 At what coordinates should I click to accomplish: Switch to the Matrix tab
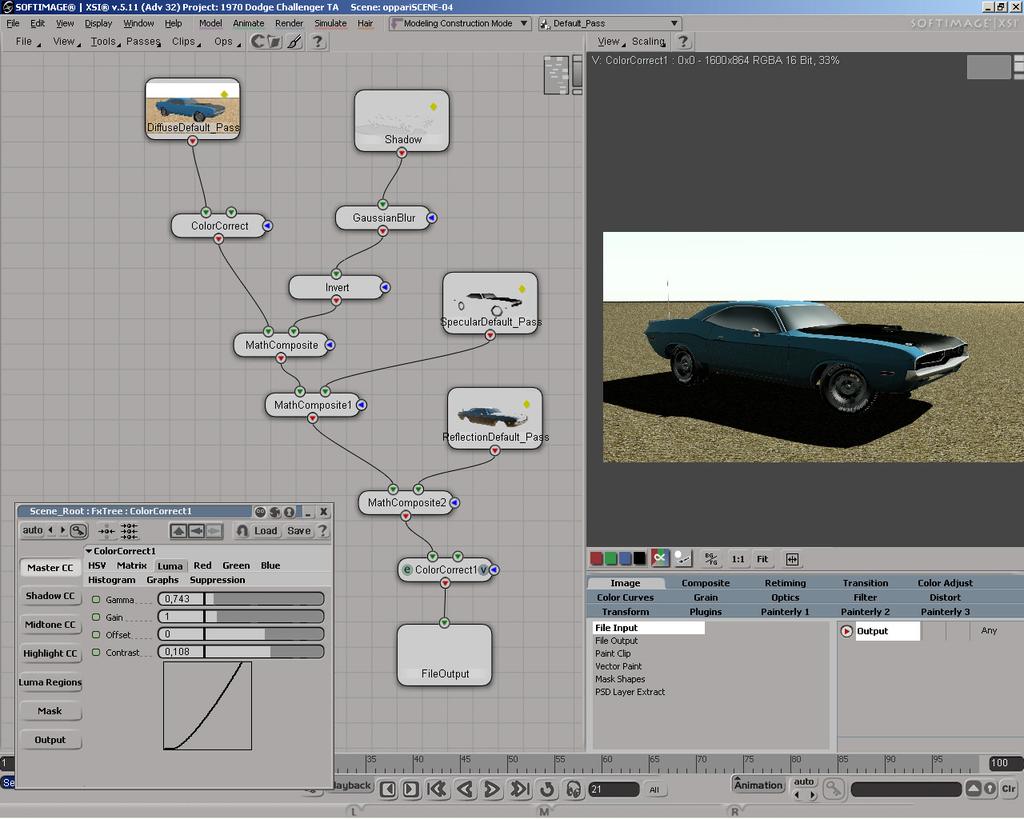[132, 566]
